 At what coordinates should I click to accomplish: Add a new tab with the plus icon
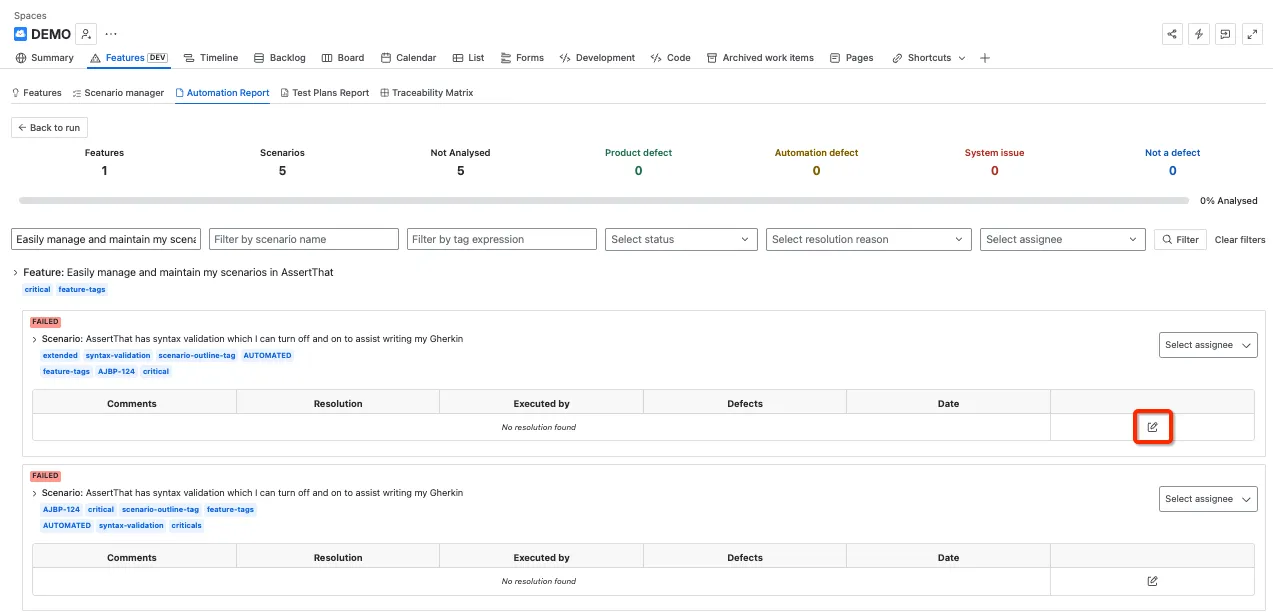[985, 58]
